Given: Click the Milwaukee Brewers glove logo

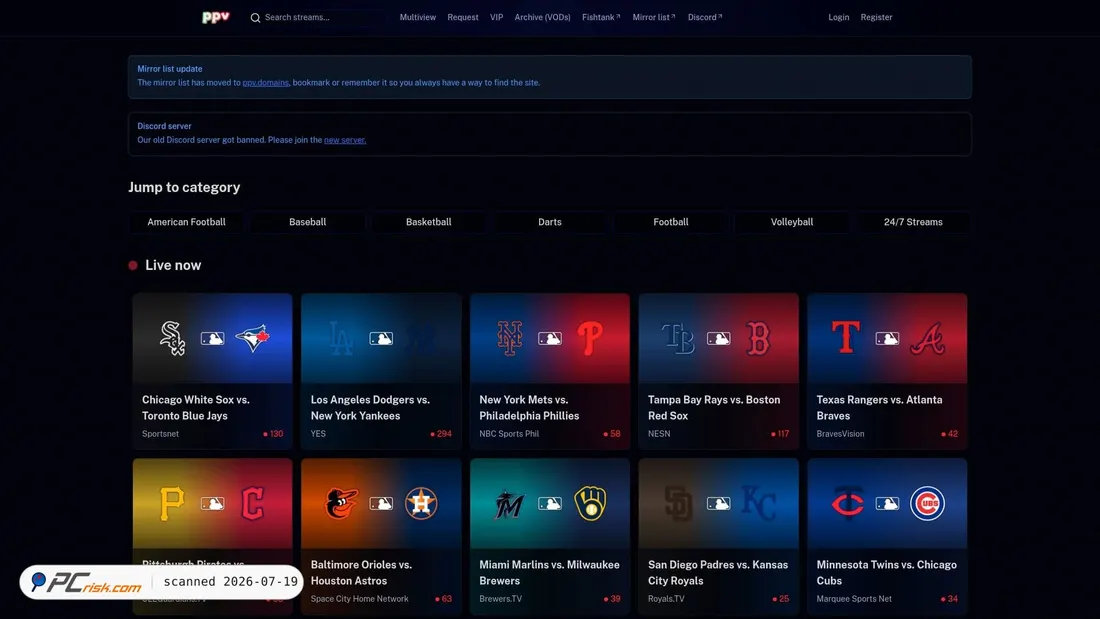Looking at the screenshot, I should pos(590,503).
